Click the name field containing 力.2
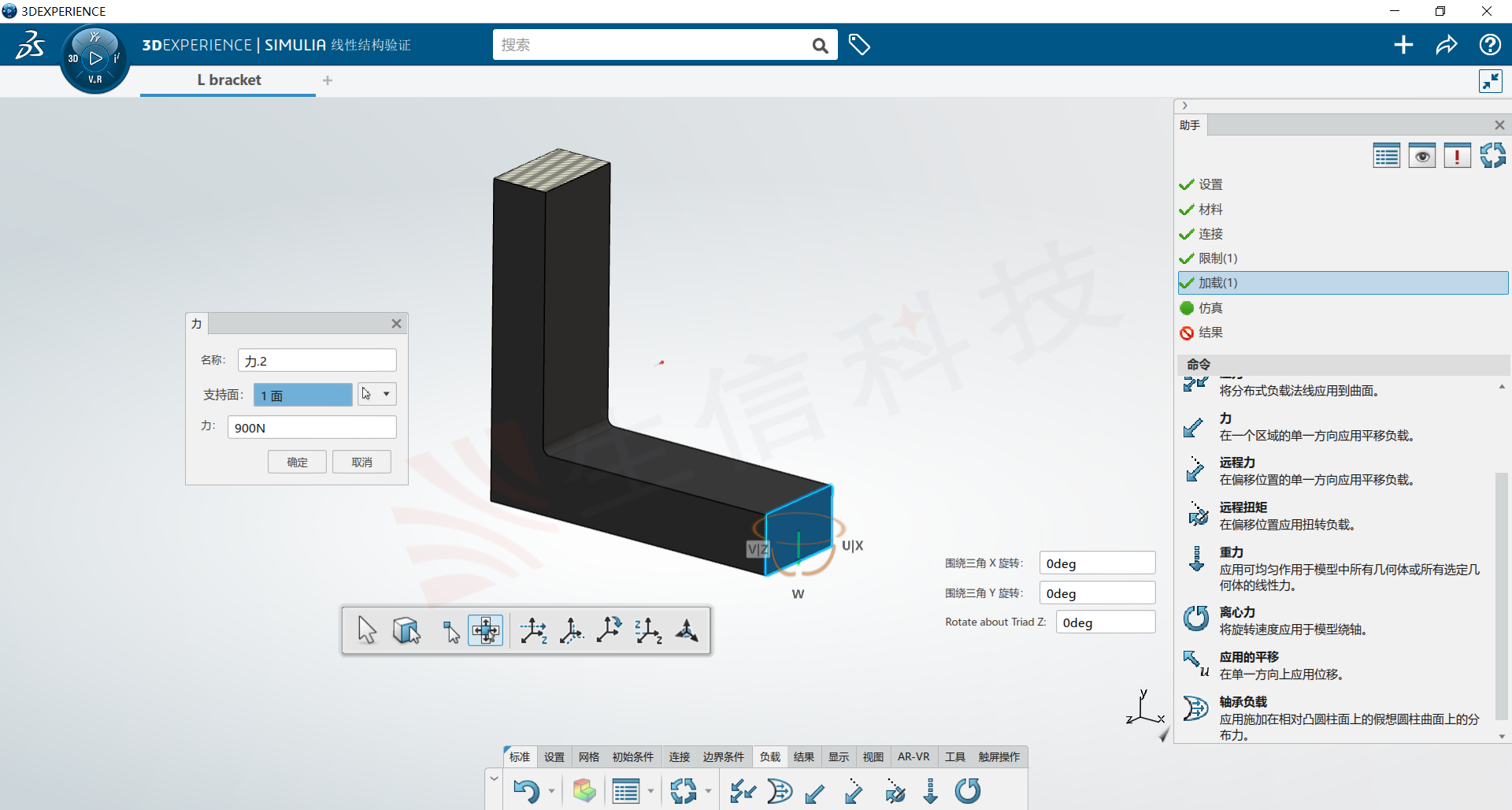This screenshot has width=1512, height=810. (317, 361)
